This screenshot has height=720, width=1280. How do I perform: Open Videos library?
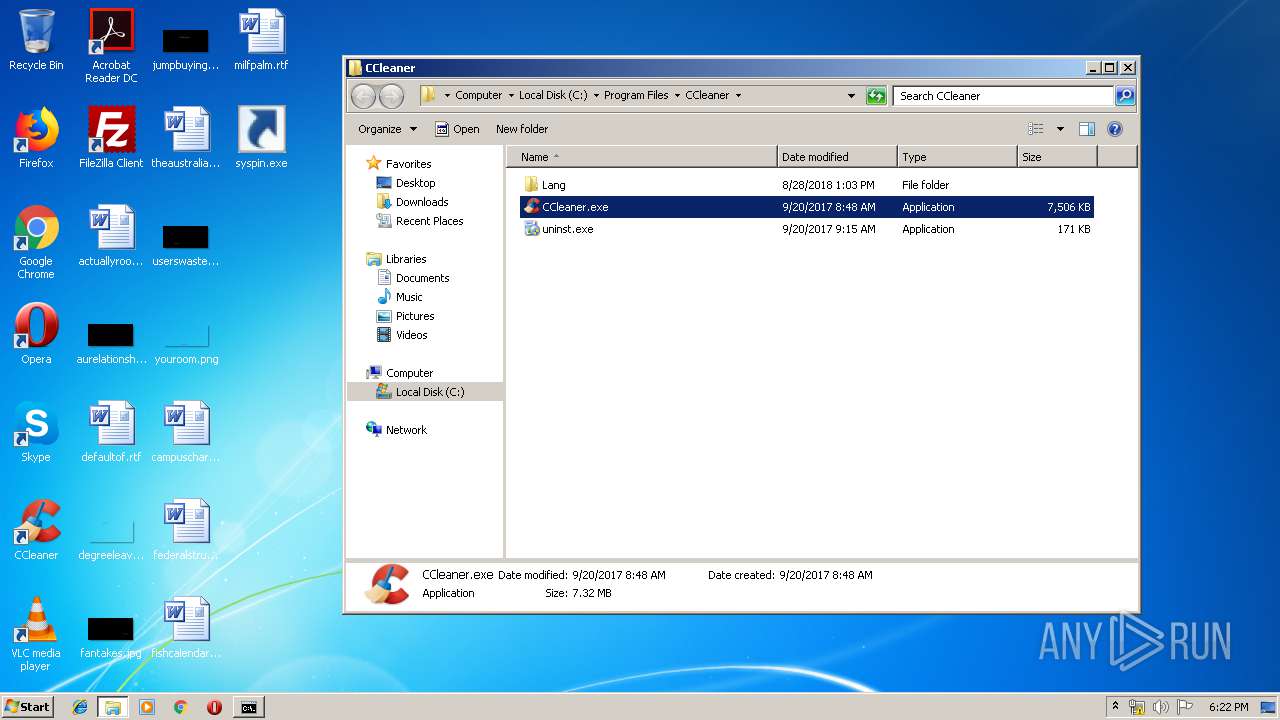pos(411,335)
